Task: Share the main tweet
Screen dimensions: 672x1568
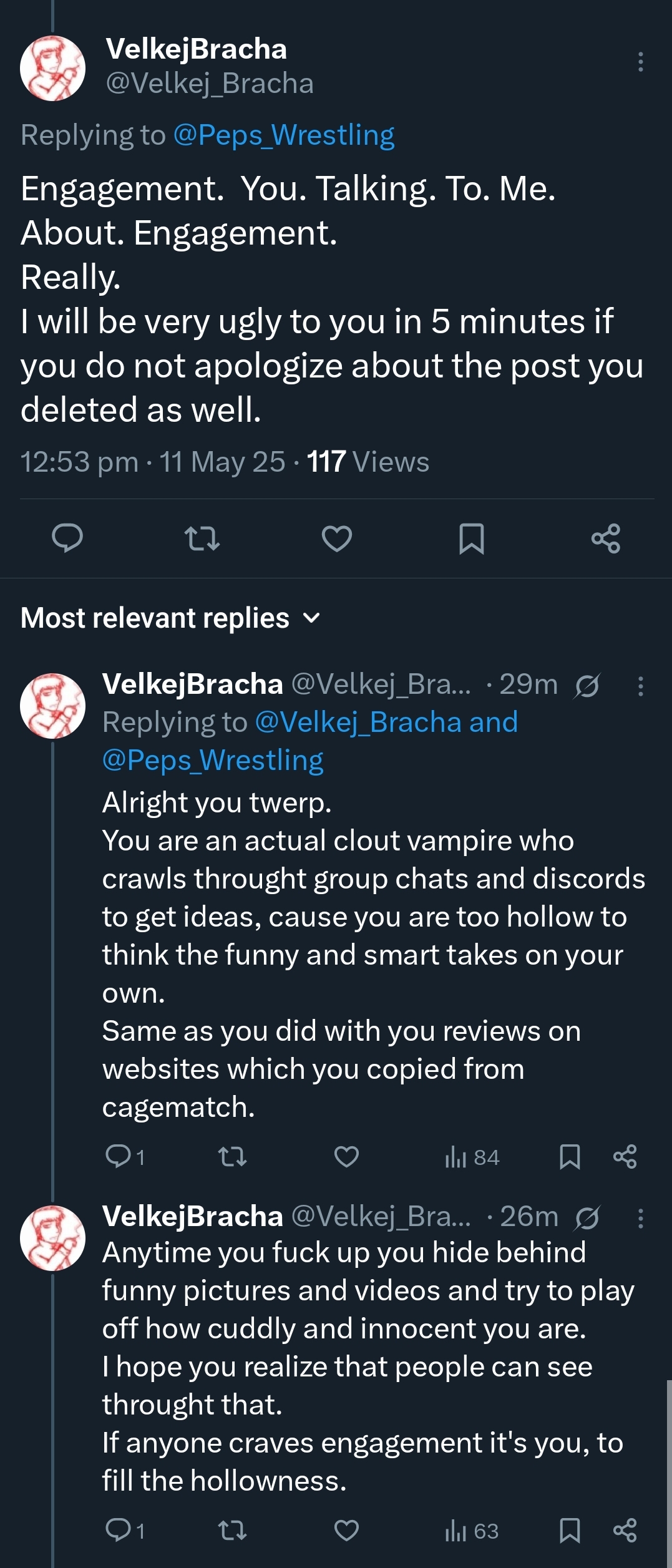Action: click(x=606, y=538)
